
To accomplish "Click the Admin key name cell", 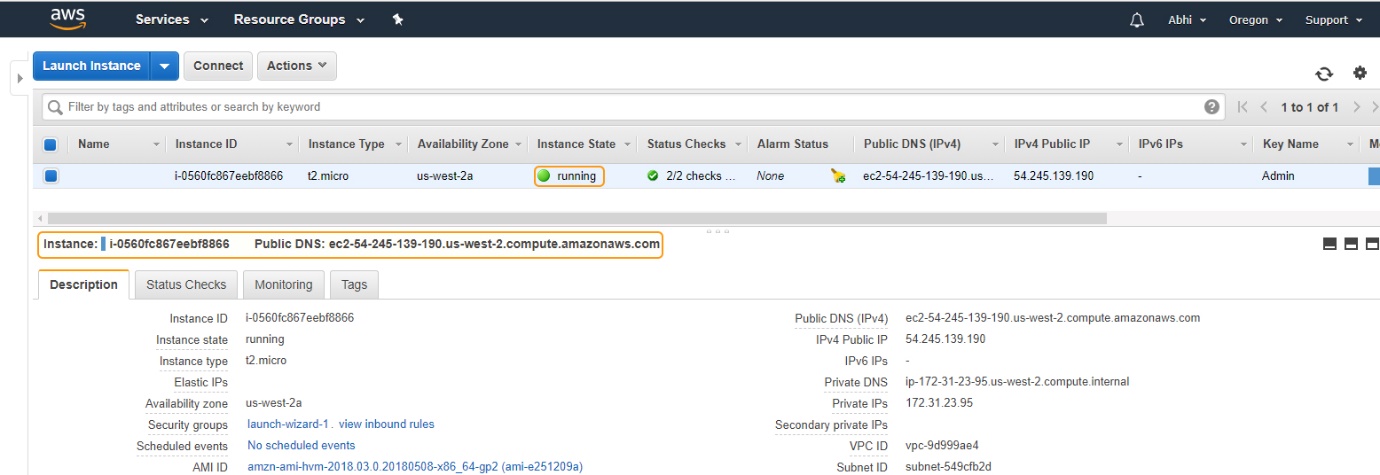I will [1279, 176].
